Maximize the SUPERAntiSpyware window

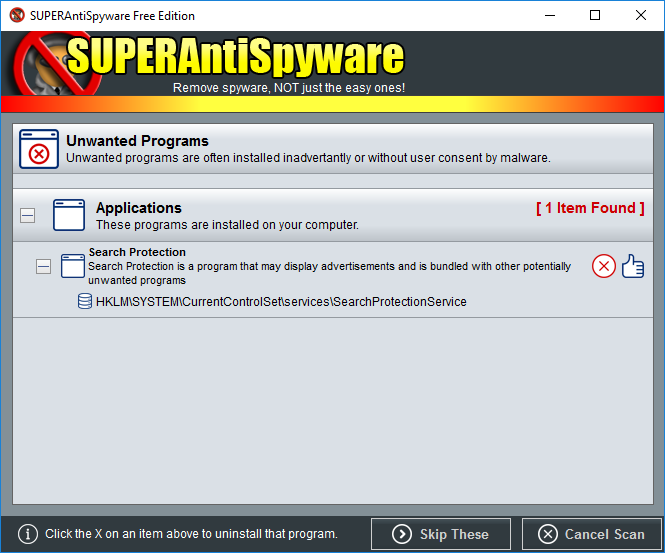click(x=595, y=15)
